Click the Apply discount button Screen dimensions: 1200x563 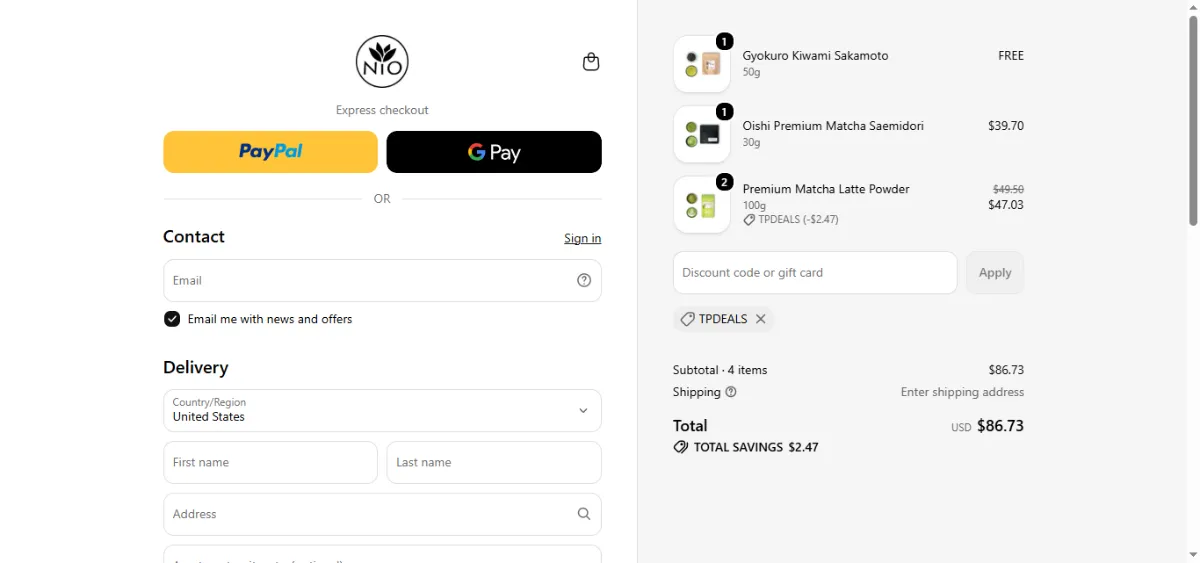tap(995, 272)
